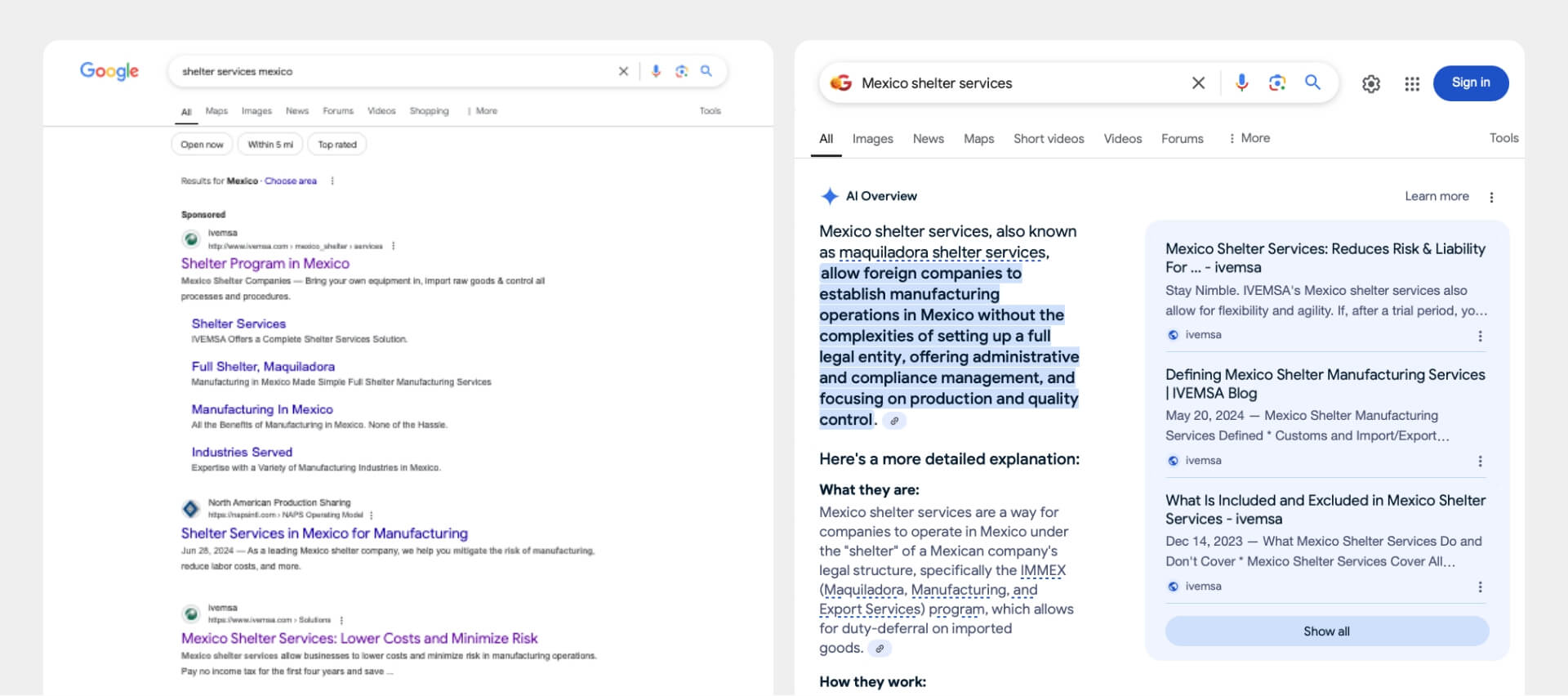The image size is (1568, 696).
Task: Open 'Shelter Program in Mexico' result
Action: pos(265,263)
